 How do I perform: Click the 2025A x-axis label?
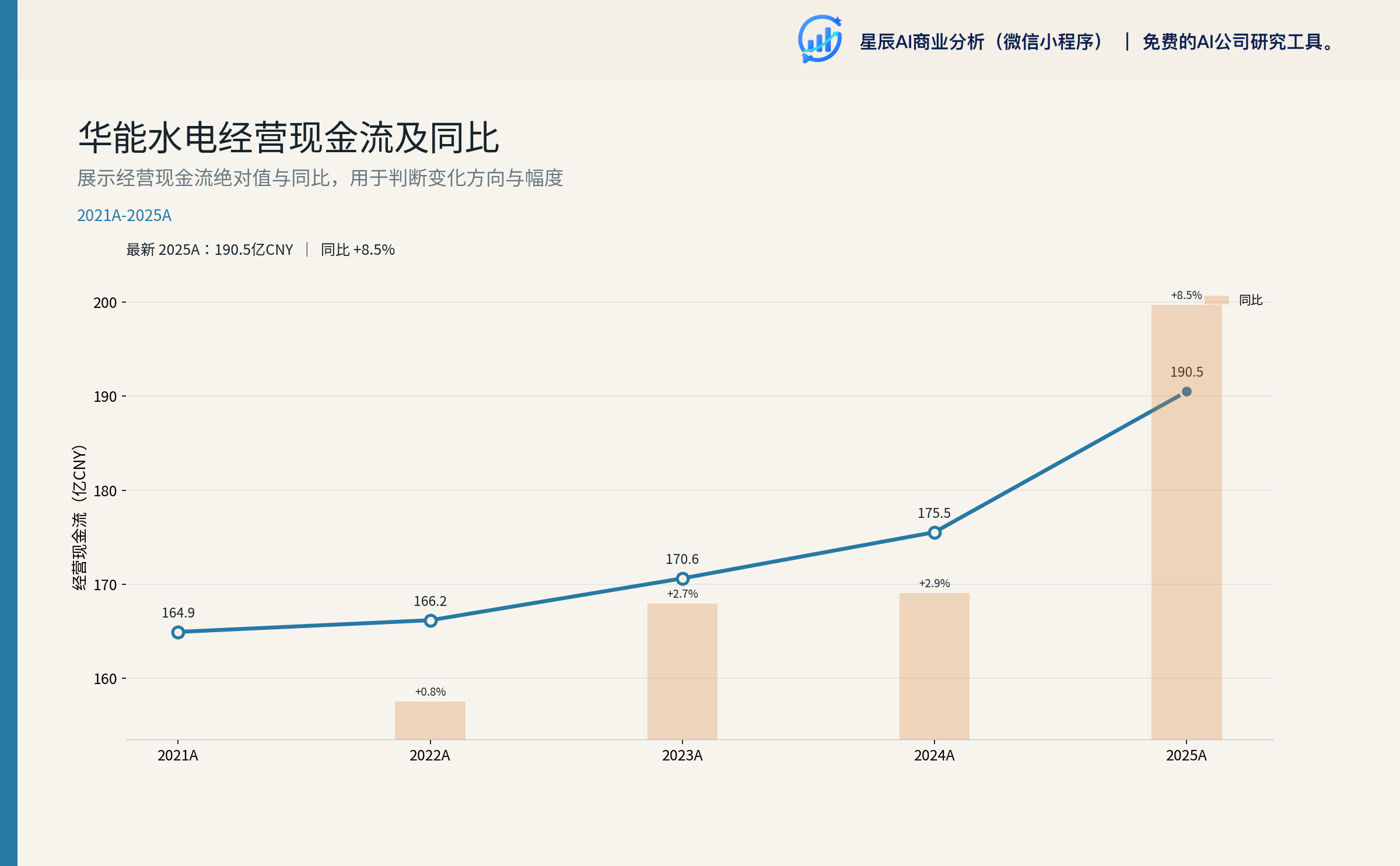pos(1186,756)
